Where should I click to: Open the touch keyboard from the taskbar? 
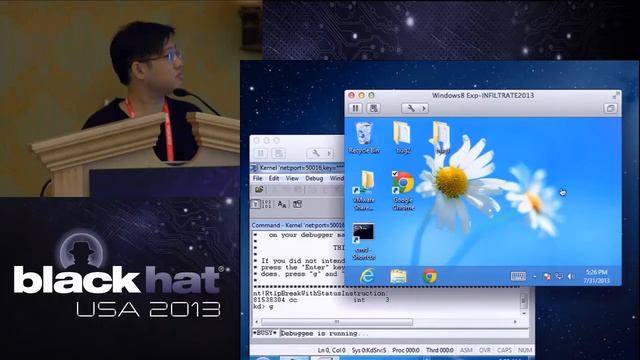[518, 276]
